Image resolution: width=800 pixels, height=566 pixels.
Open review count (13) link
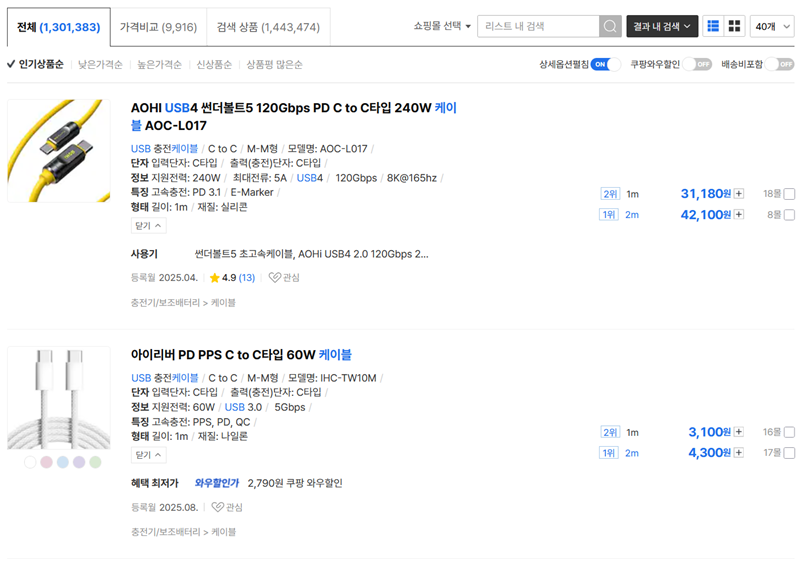[x=247, y=278]
